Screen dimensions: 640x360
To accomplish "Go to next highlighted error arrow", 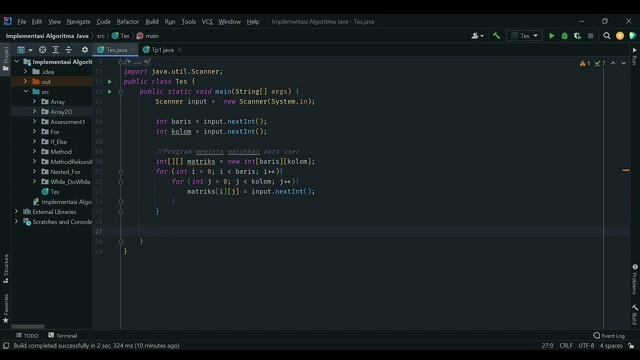I will [x=623, y=63].
